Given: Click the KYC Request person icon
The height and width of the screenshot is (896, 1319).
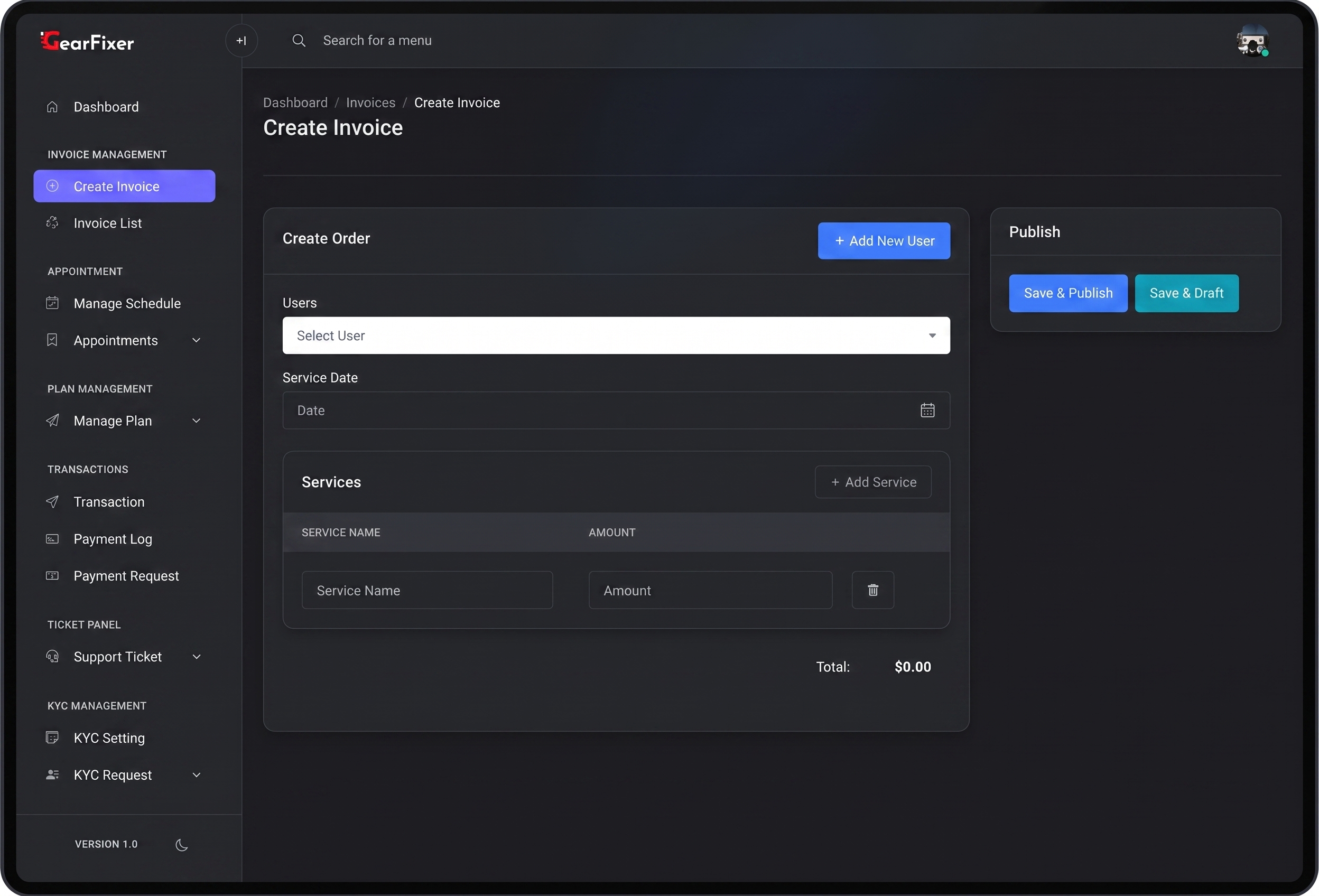Looking at the screenshot, I should [x=52, y=774].
